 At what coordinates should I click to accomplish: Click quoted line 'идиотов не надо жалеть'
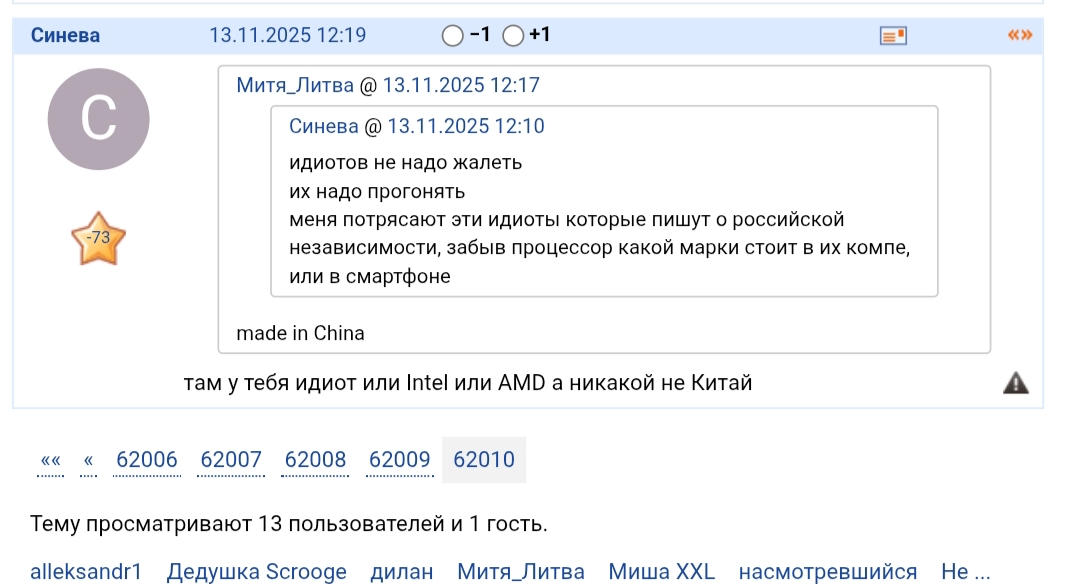click(406, 163)
